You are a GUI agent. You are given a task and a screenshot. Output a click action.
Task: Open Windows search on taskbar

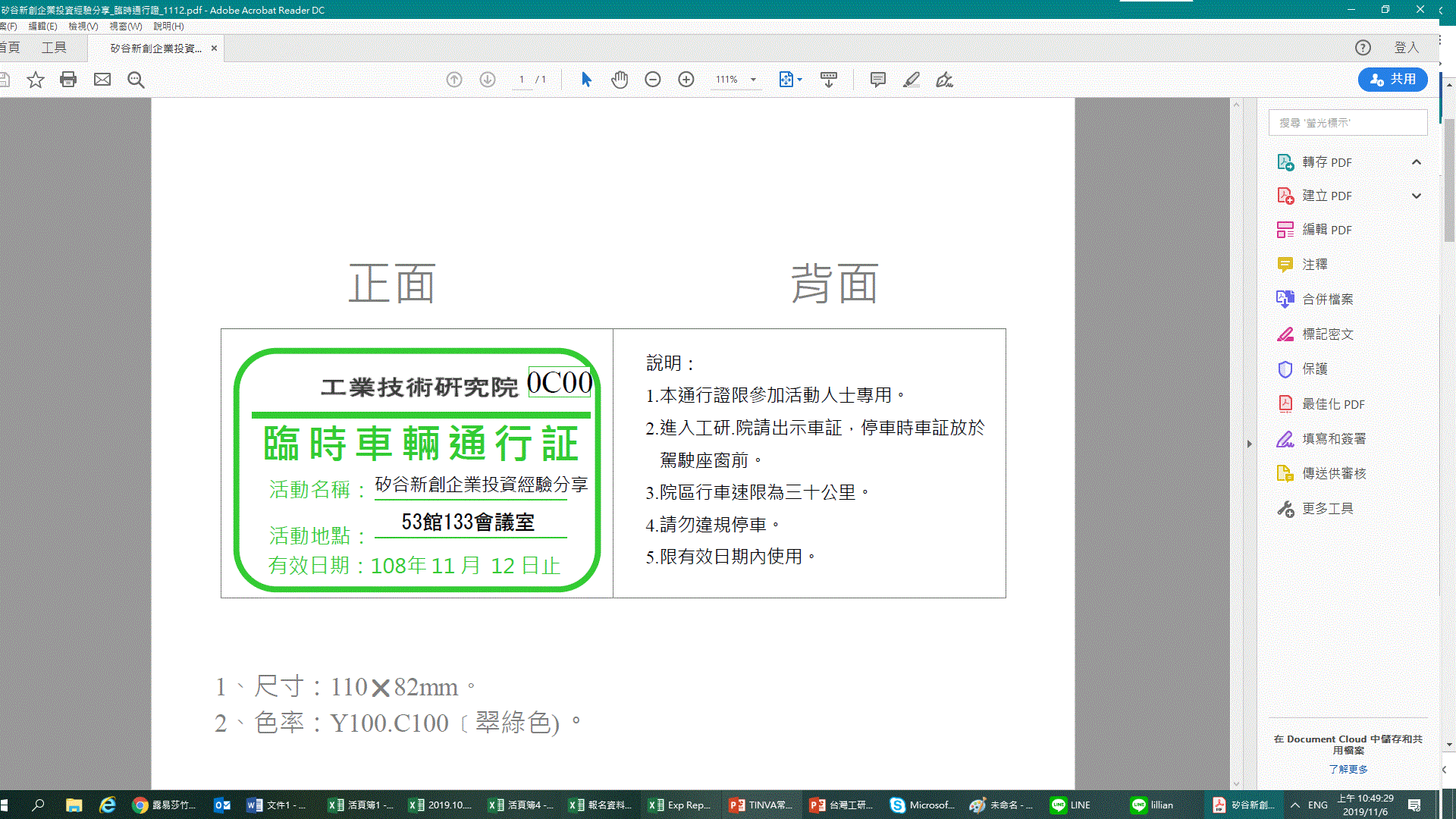(38, 805)
